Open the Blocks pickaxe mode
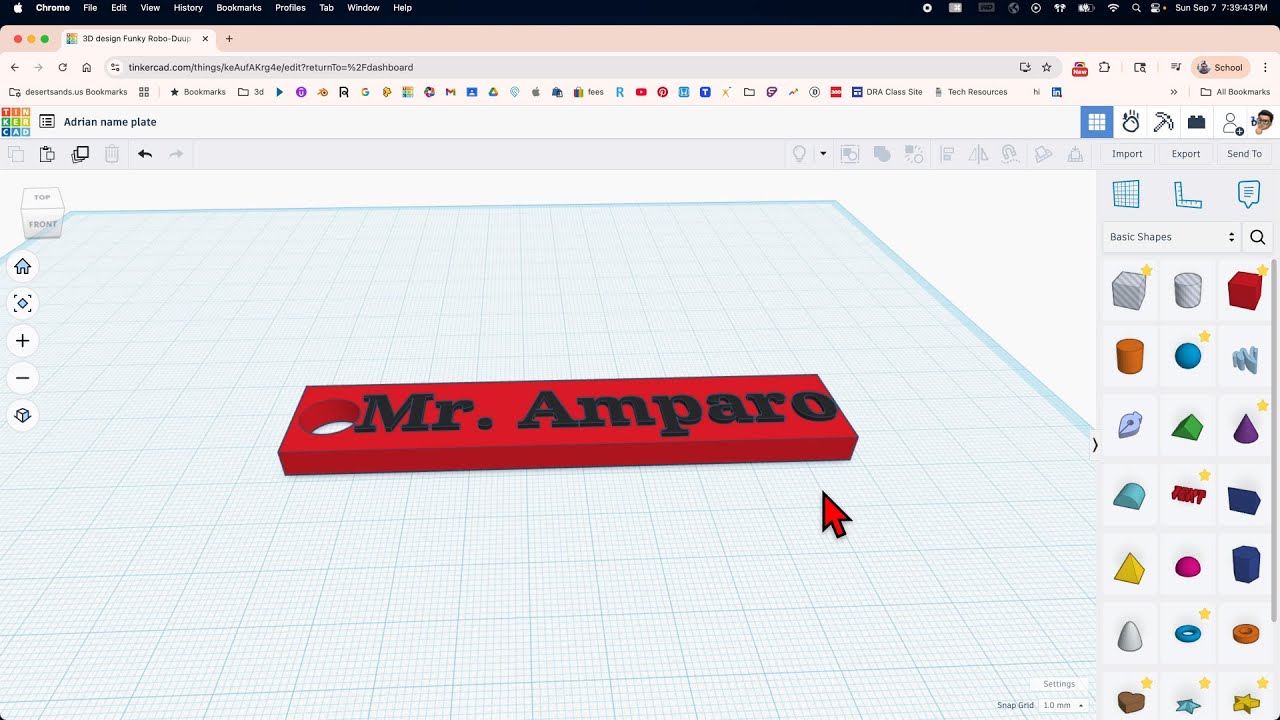 pos(1163,122)
